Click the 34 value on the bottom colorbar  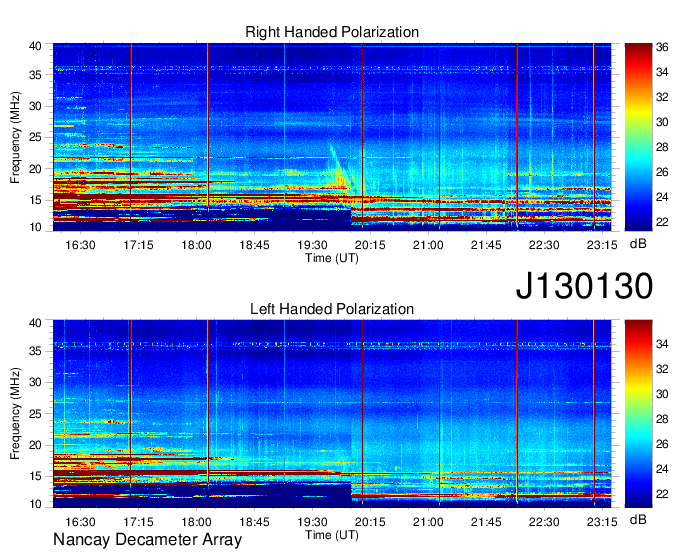[x=662, y=344]
